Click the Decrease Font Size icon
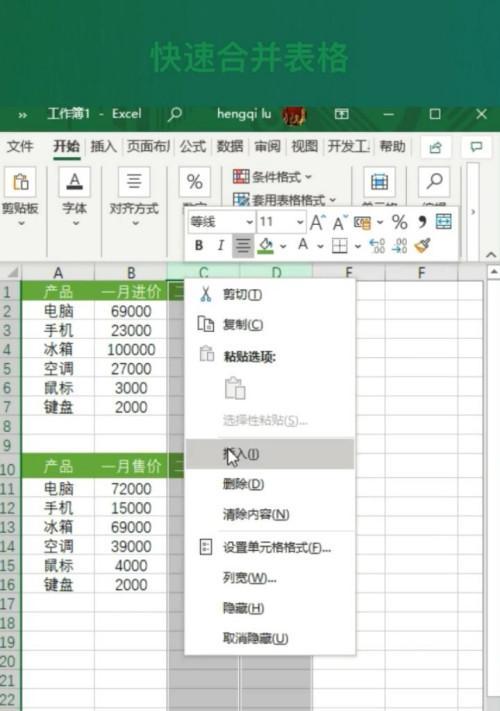Viewport: 500px width, 711px height. 340,222
